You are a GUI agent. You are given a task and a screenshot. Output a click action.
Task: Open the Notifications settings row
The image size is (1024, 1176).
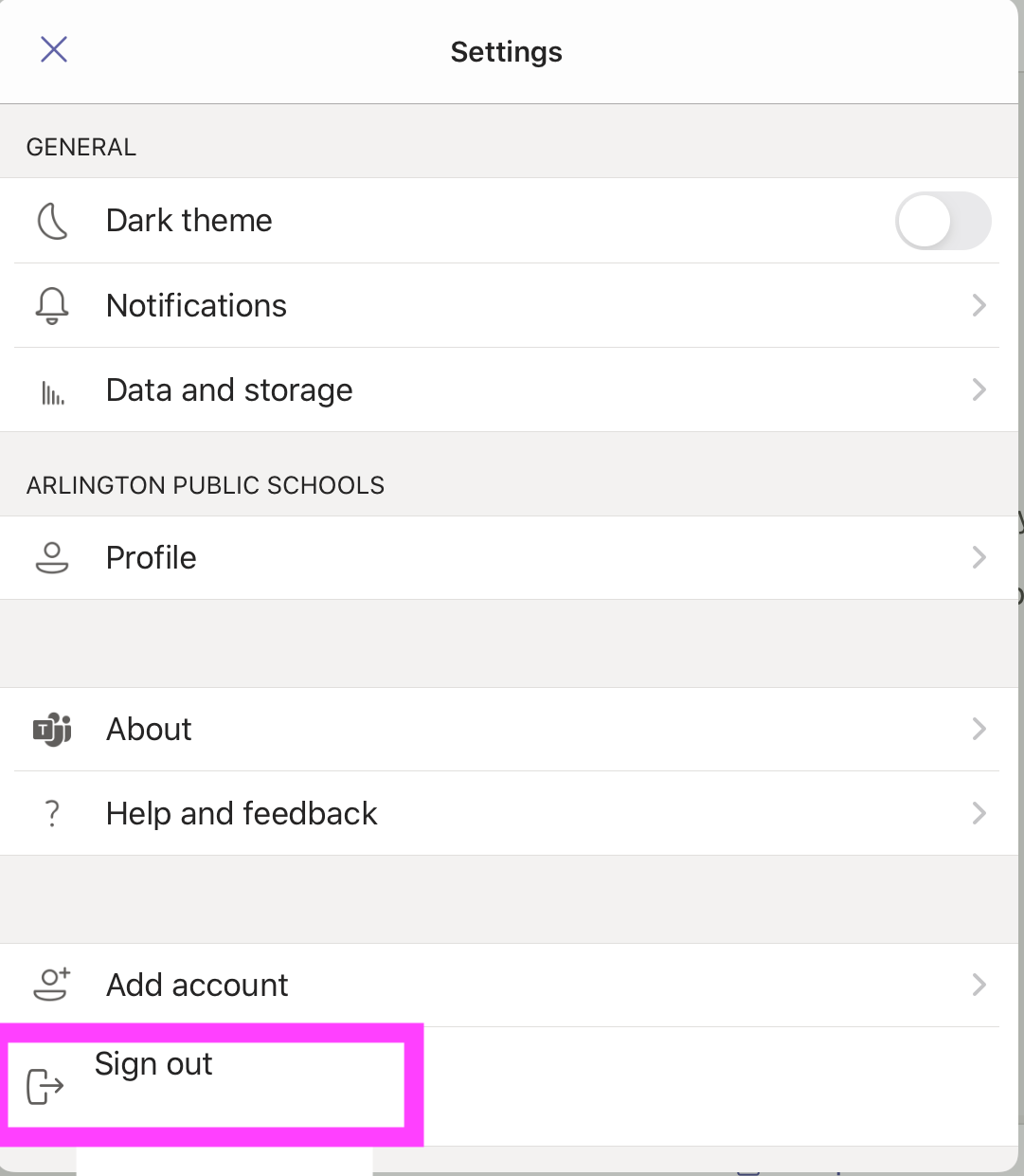[196, 306]
